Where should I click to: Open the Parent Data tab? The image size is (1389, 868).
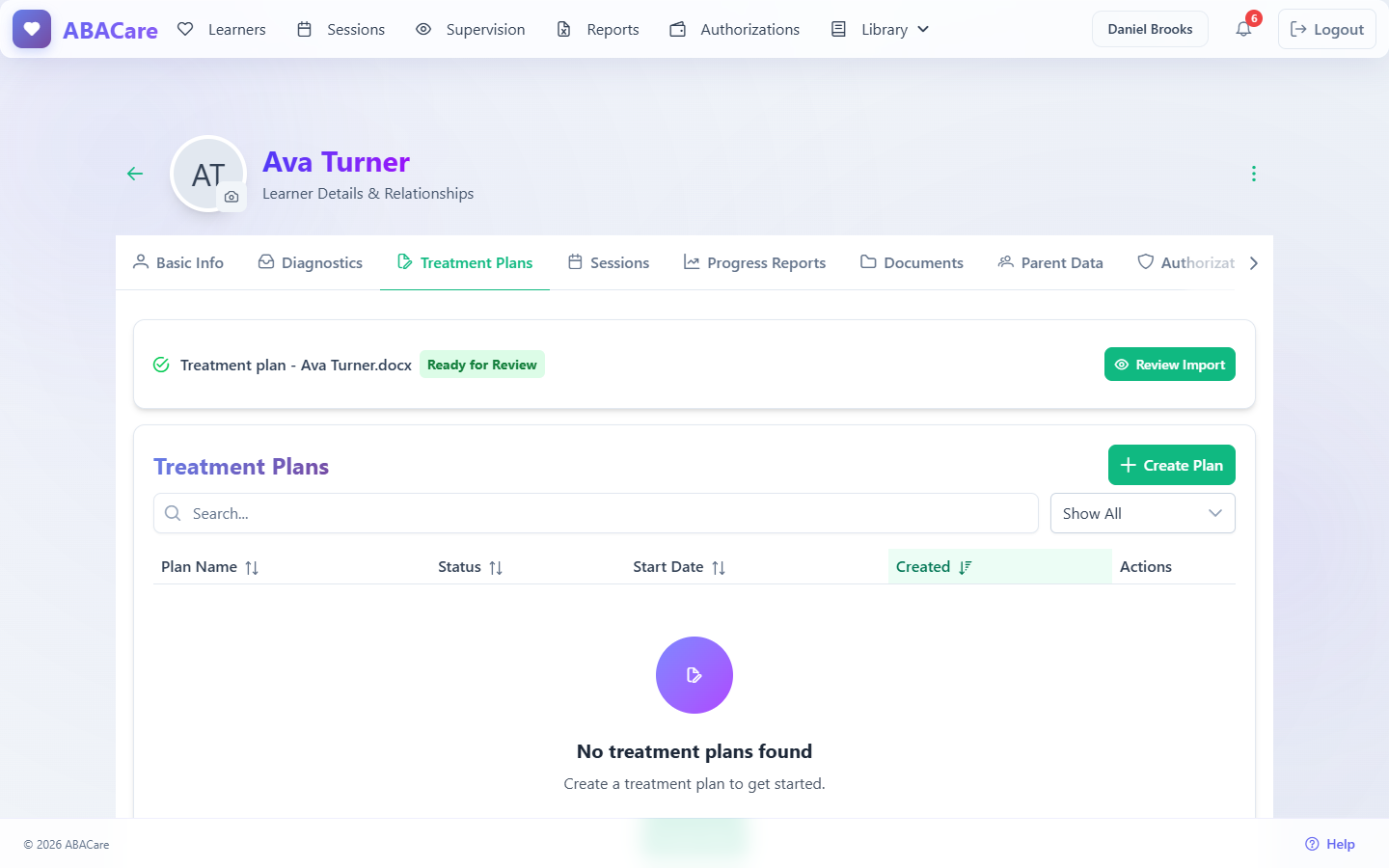pos(1050,262)
